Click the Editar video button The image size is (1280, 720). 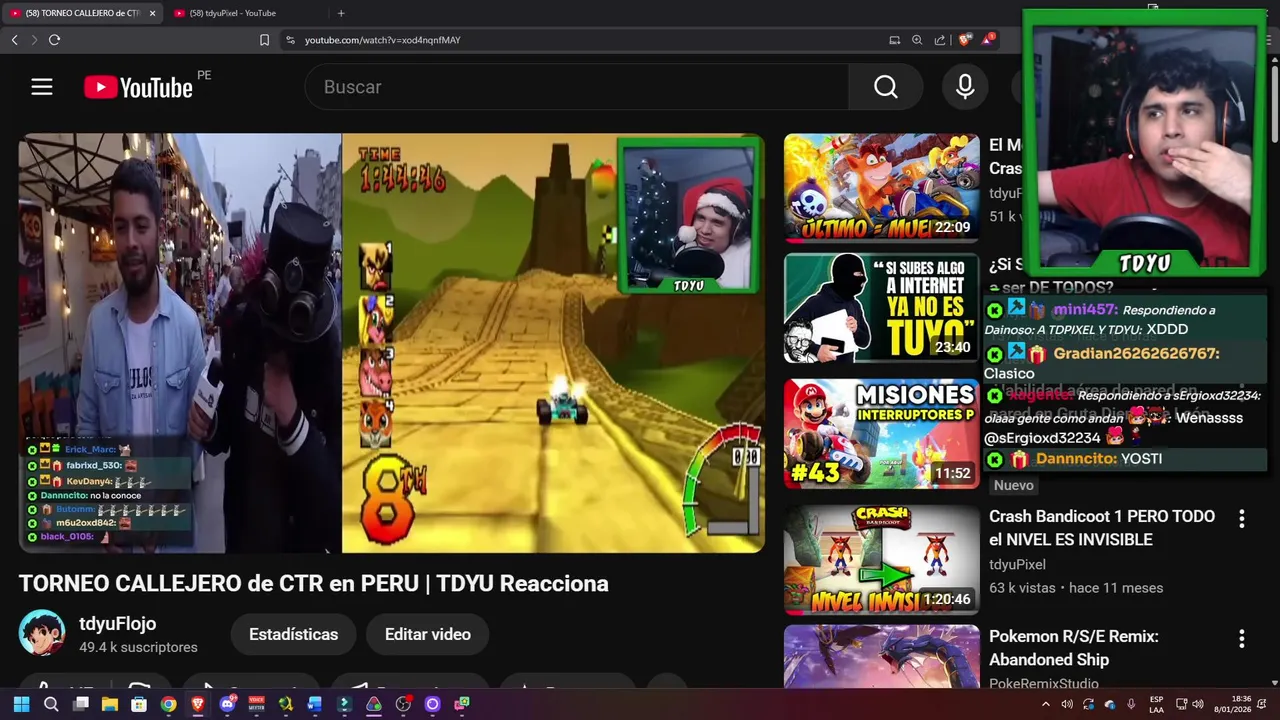click(x=428, y=634)
